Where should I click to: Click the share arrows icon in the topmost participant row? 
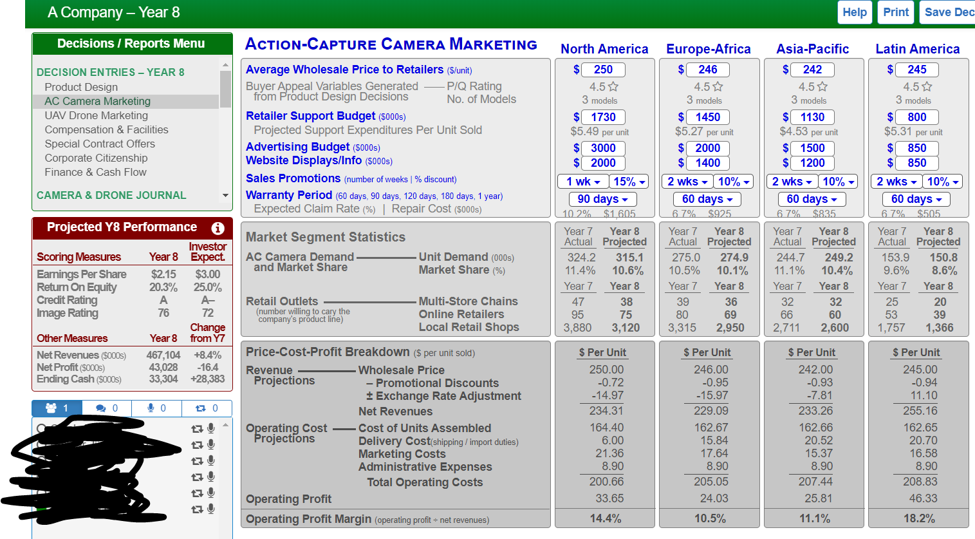[x=197, y=429]
